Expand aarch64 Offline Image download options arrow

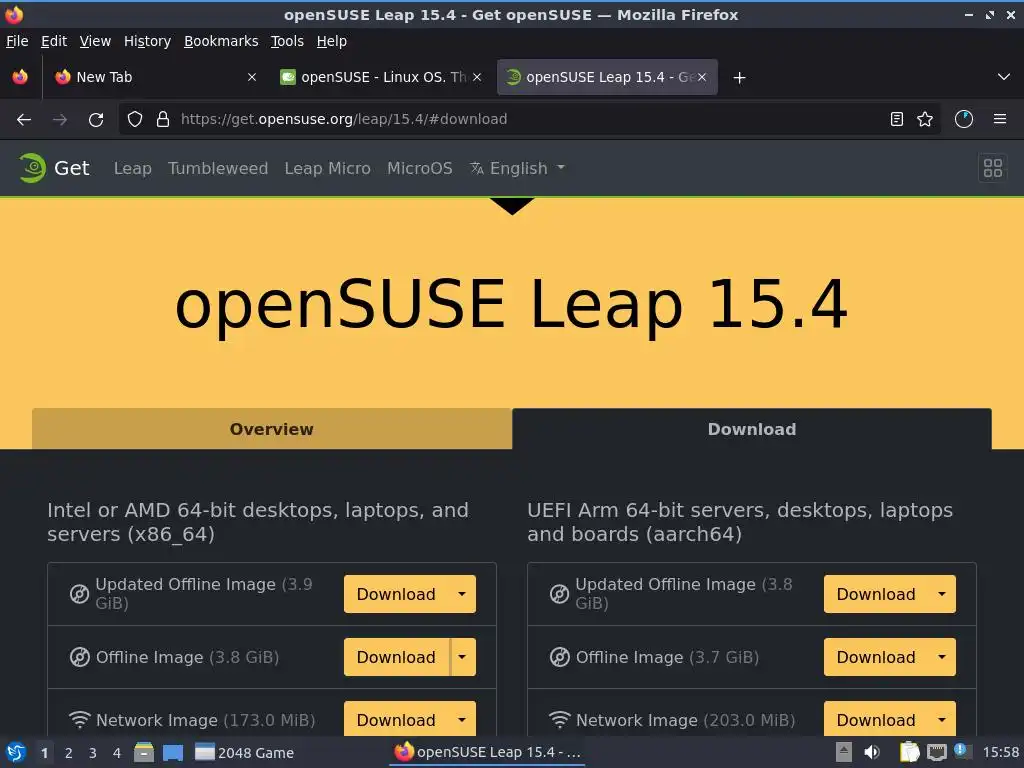[x=942, y=657]
